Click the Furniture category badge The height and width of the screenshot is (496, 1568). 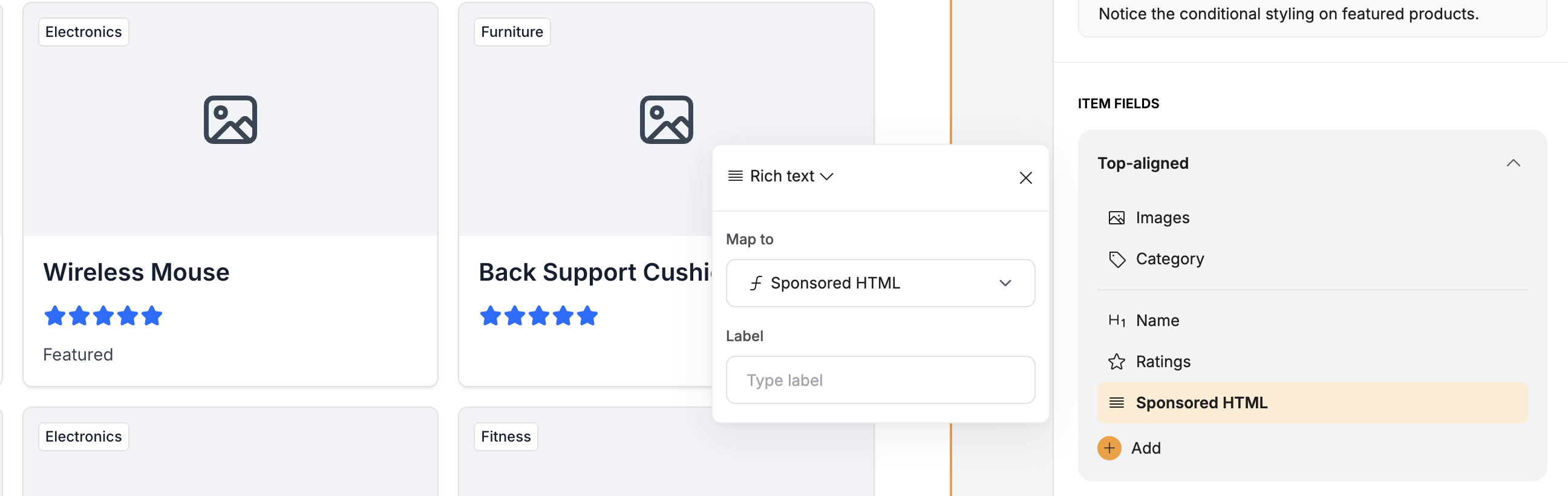click(512, 31)
